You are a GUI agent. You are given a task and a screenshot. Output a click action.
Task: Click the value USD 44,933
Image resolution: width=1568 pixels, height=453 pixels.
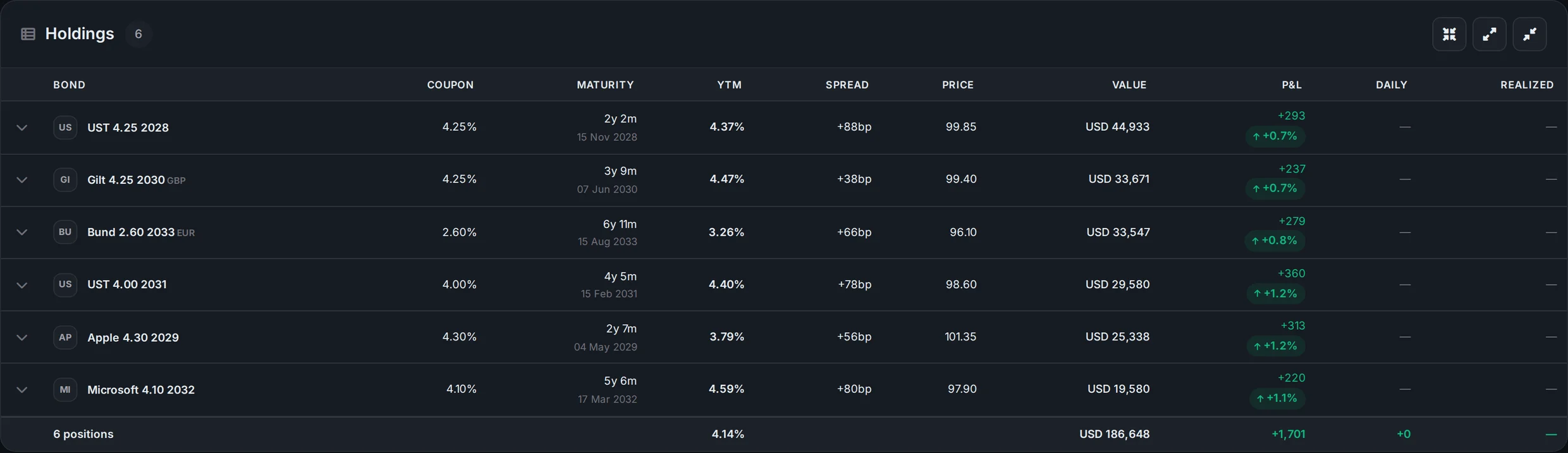(x=1117, y=127)
